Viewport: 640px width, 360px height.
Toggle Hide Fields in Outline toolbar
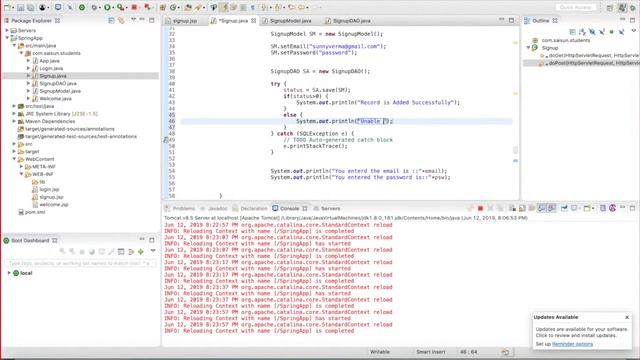[592, 31]
